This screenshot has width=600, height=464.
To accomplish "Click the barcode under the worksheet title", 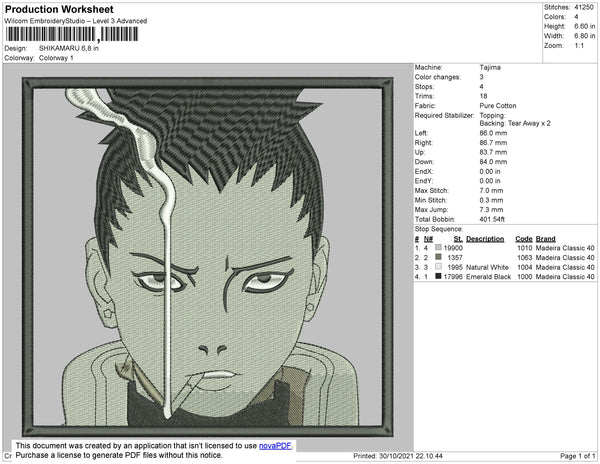I will (72, 34).
